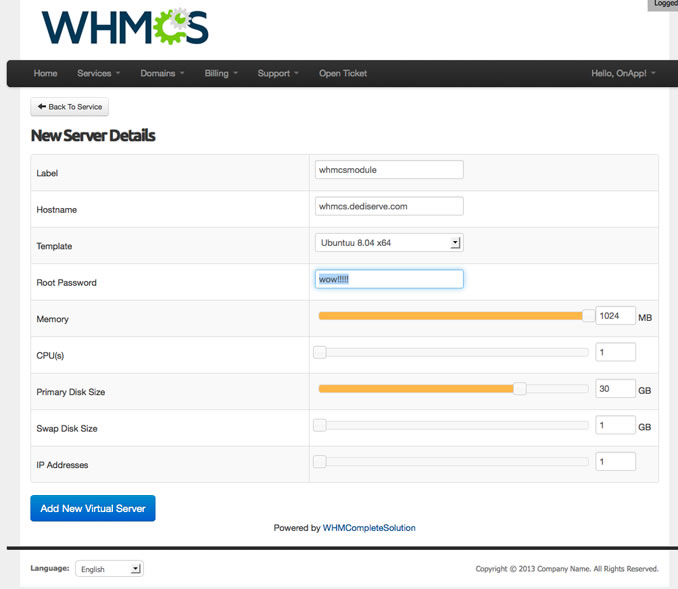Click the Primary Disk Size slider handle
678x589 pixels.
click(x=520, y=389)
